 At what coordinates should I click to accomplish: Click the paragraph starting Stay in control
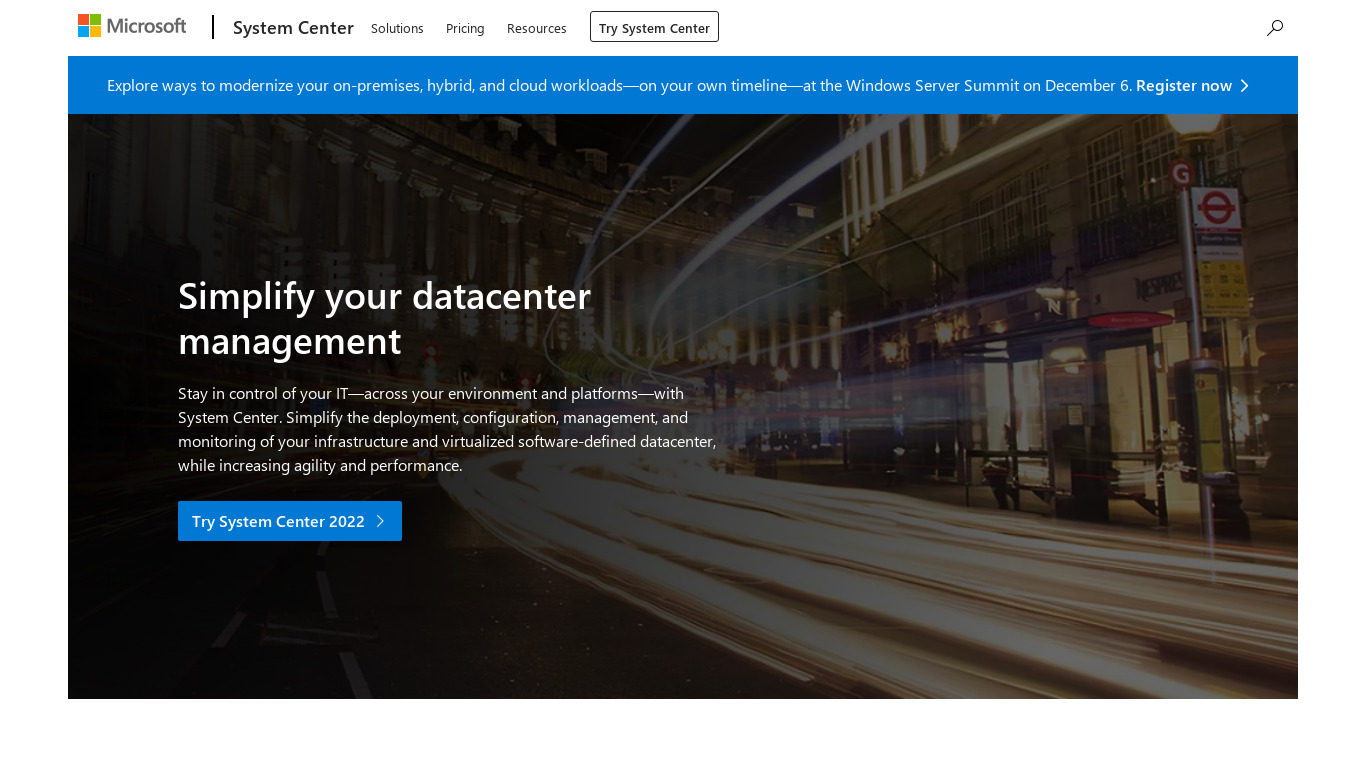click(447, 429)
